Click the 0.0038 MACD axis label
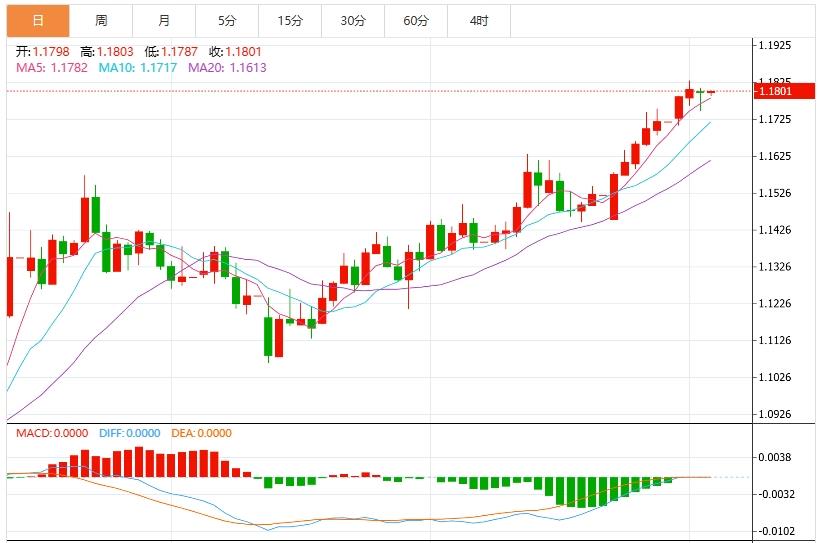The image size is (820, 543). [776, 458]
